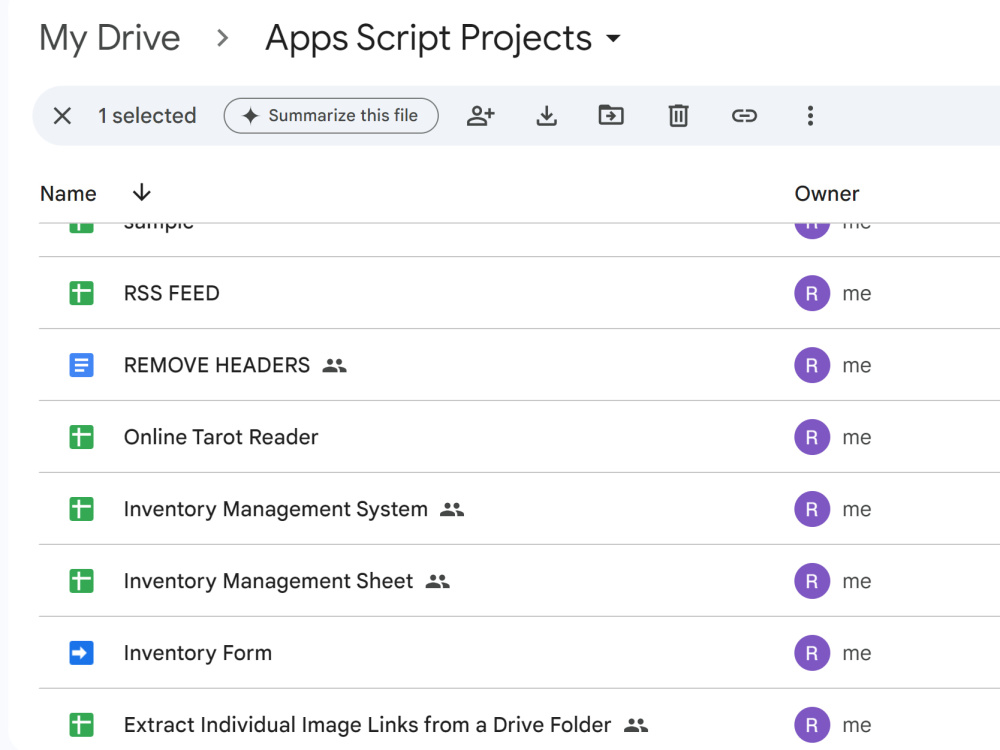Select REMOVE HEADERS document
This screenshot has height=750, width=1000.
click(x=519, y=365)
